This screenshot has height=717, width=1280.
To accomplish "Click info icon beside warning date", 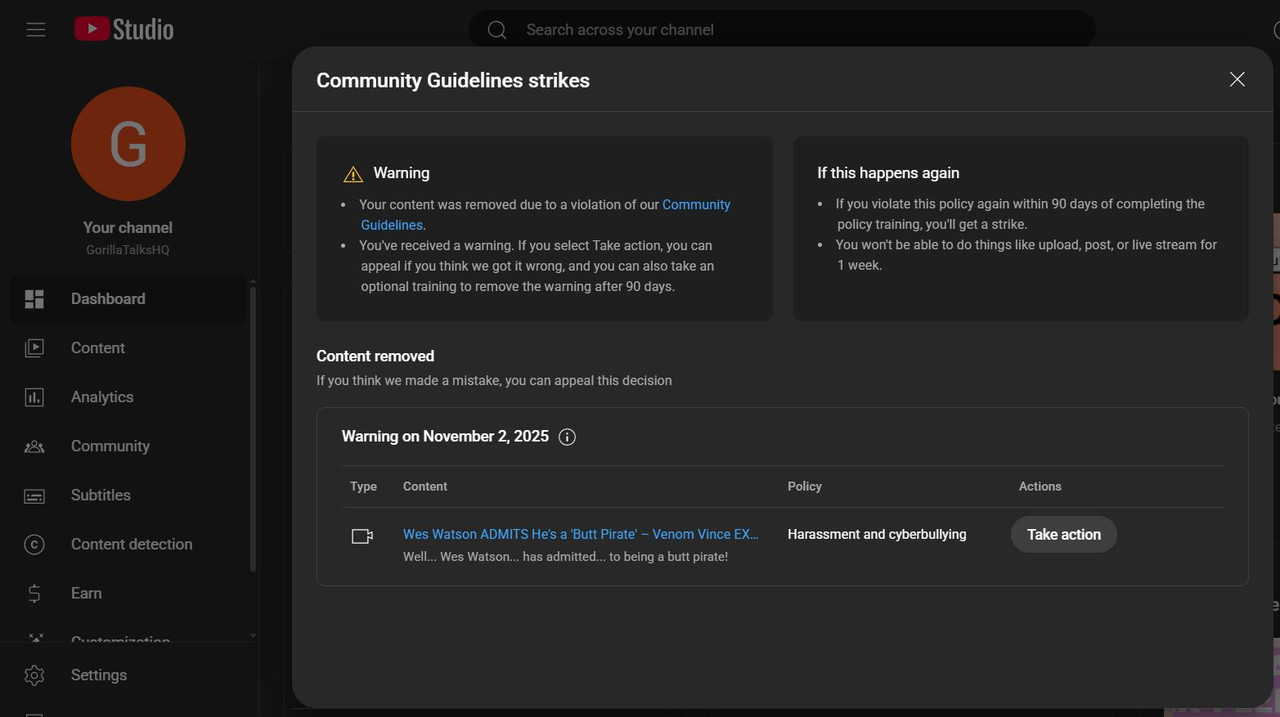I will [567, 437].
